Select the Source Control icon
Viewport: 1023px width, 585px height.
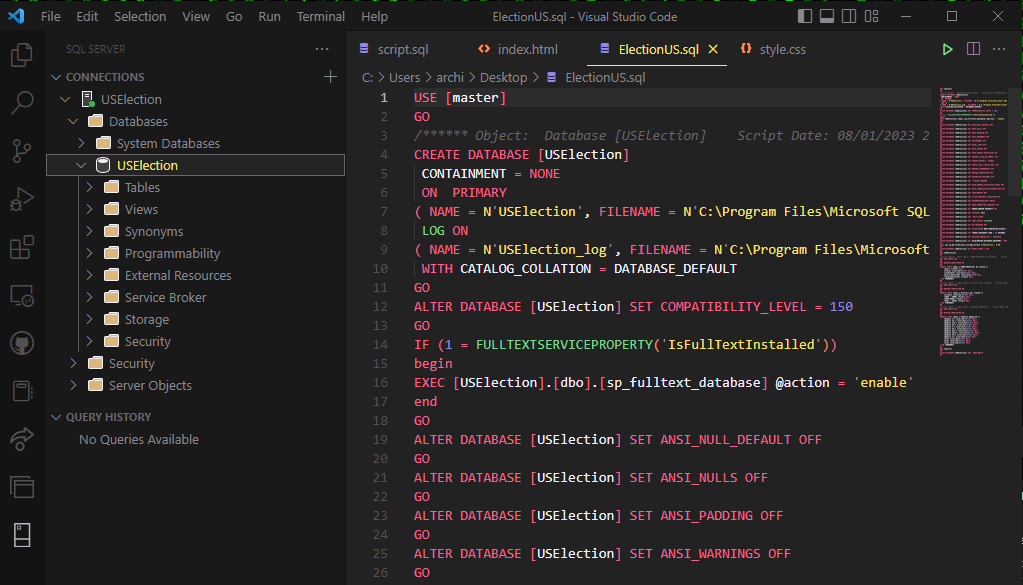tap(22, 150)
